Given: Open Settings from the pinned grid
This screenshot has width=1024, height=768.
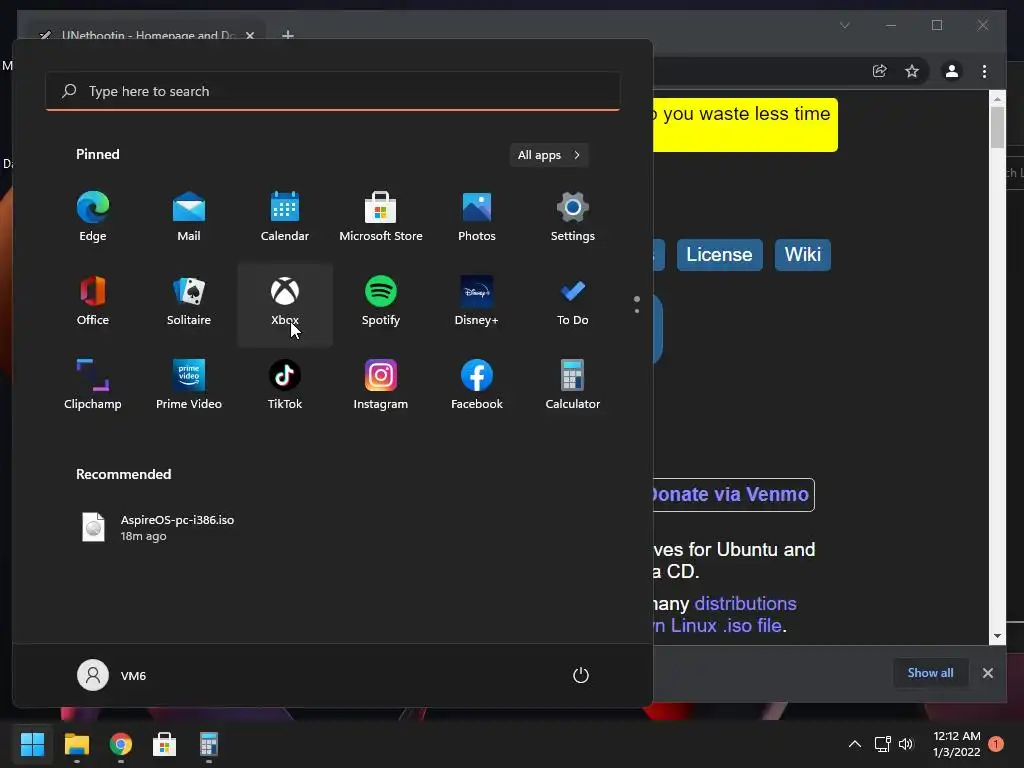Looking at the screenshot, I should [x=573, y=217].
